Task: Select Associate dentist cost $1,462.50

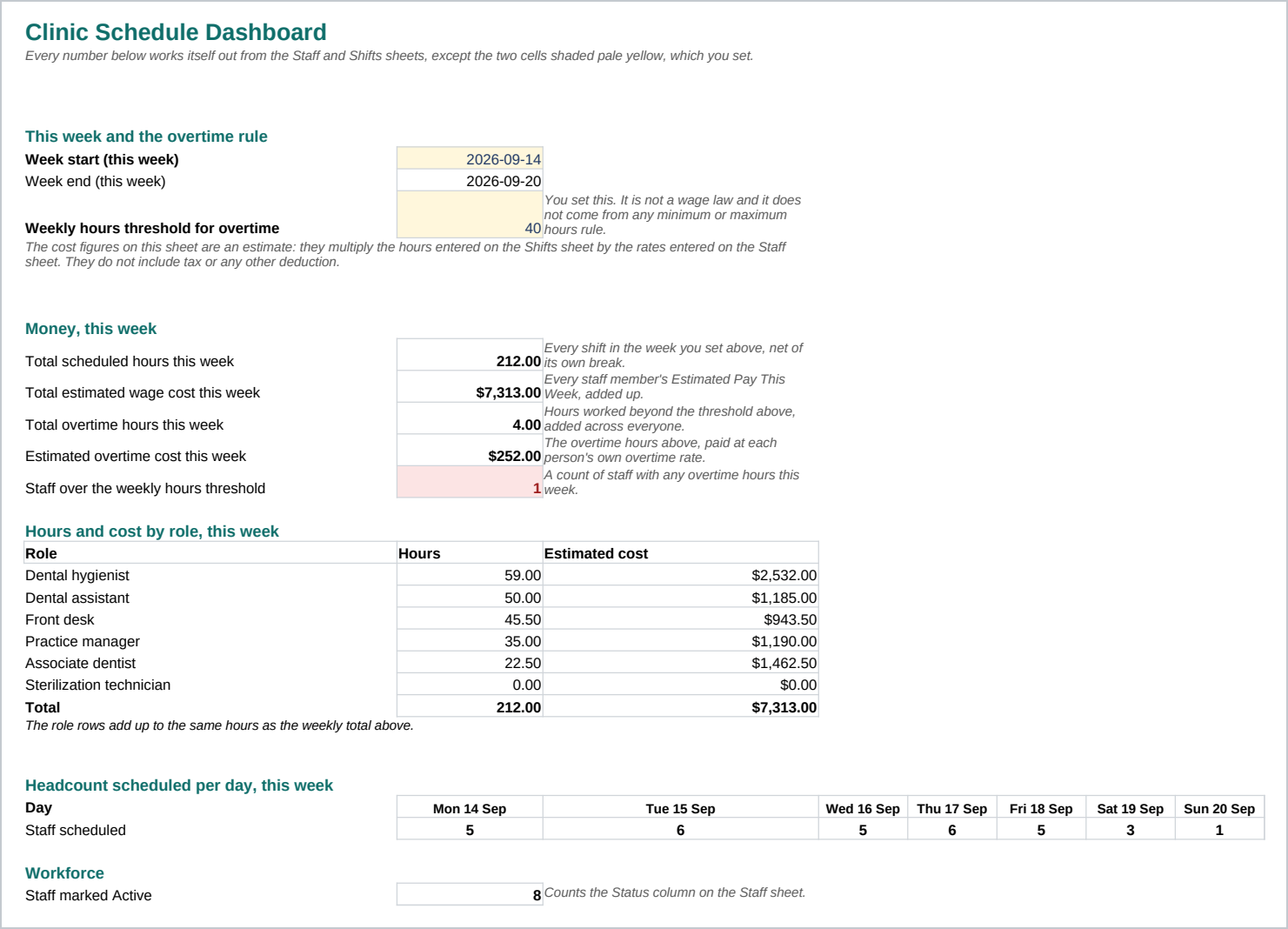Action: pyautogui.click(x=681, y=663)
